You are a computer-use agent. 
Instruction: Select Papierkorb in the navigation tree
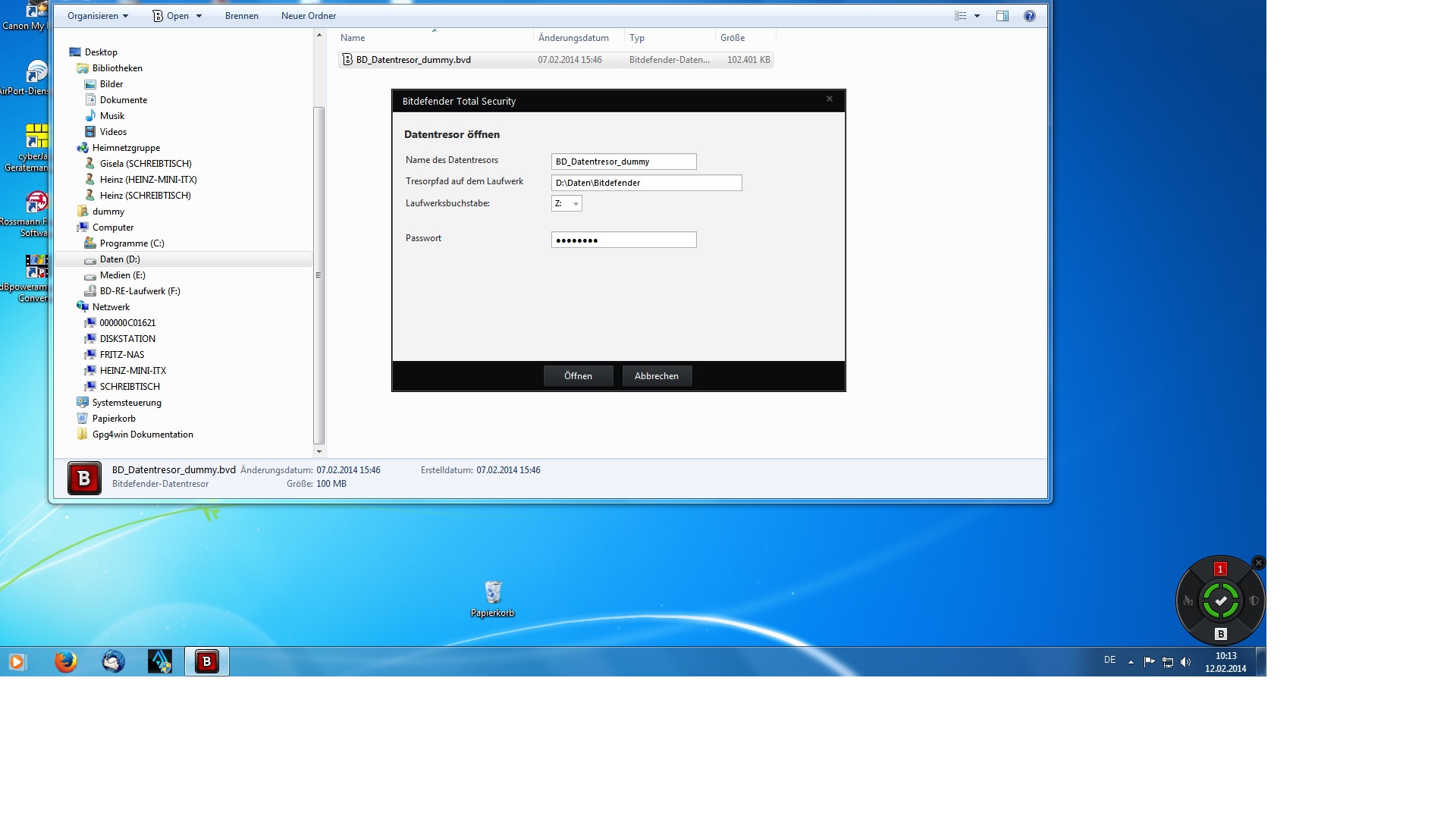[x=114, y=419]
